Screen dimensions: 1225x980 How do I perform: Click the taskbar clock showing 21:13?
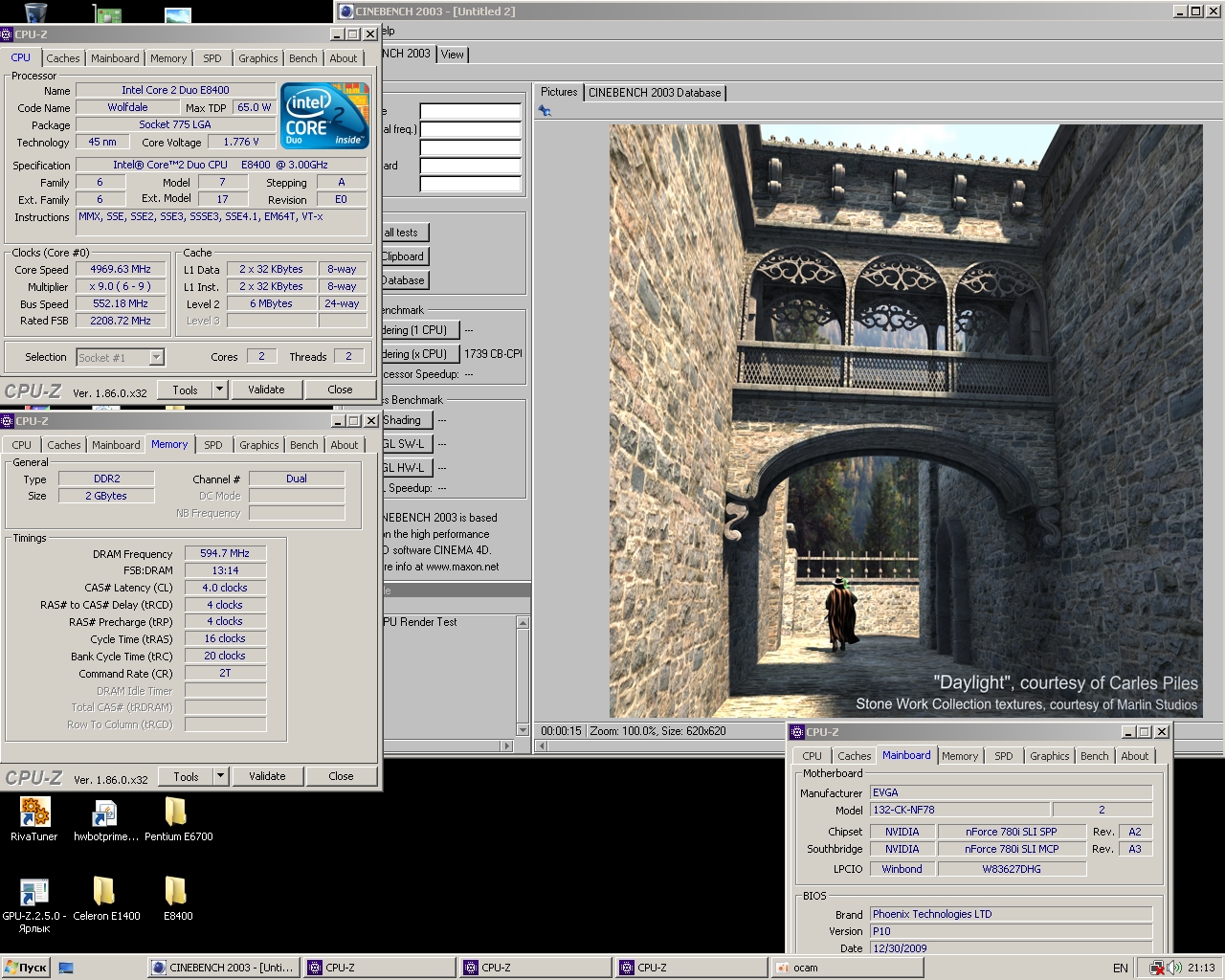point(1201,969)
